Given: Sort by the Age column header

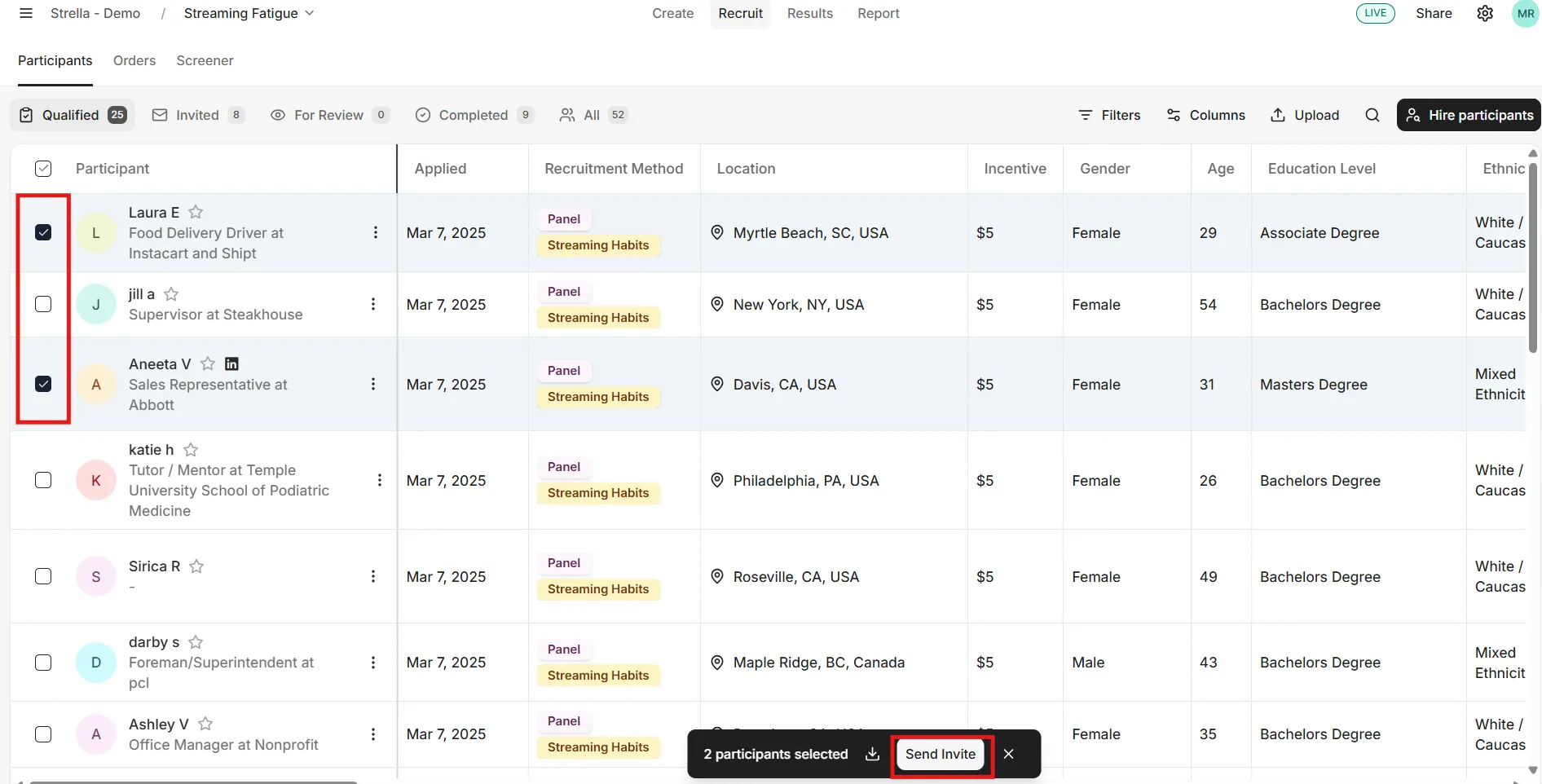Looking at the screenshot, I should pos(1221,169).
